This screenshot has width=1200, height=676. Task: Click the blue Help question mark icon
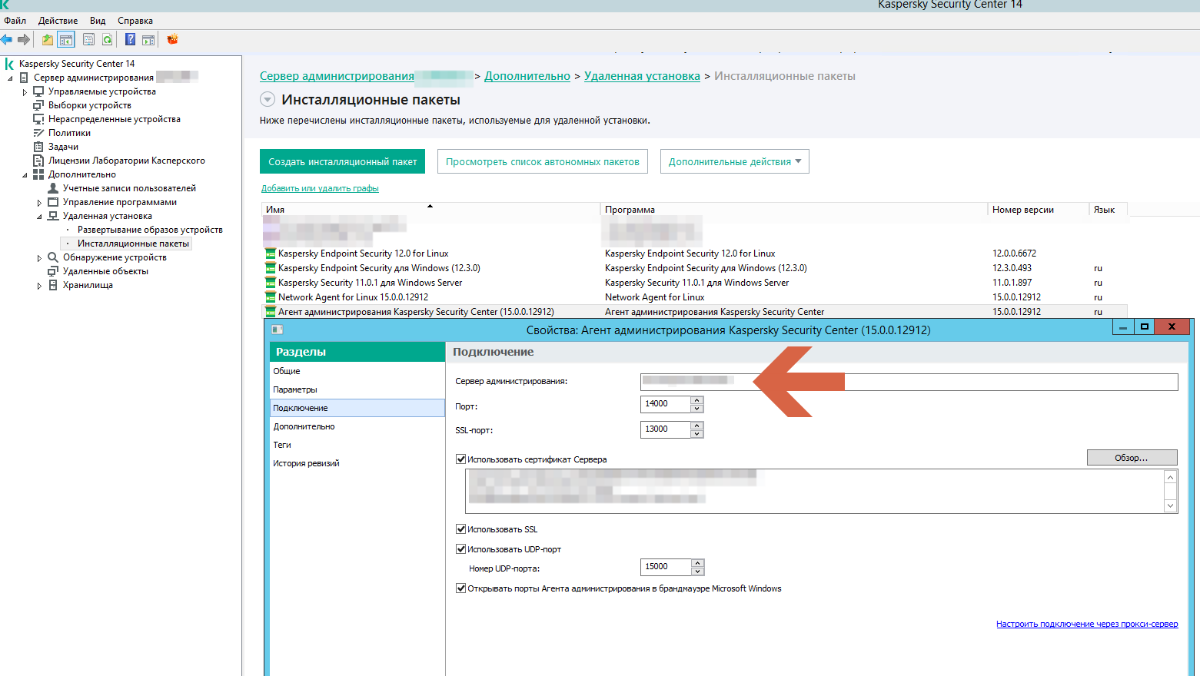pos(130,40)
